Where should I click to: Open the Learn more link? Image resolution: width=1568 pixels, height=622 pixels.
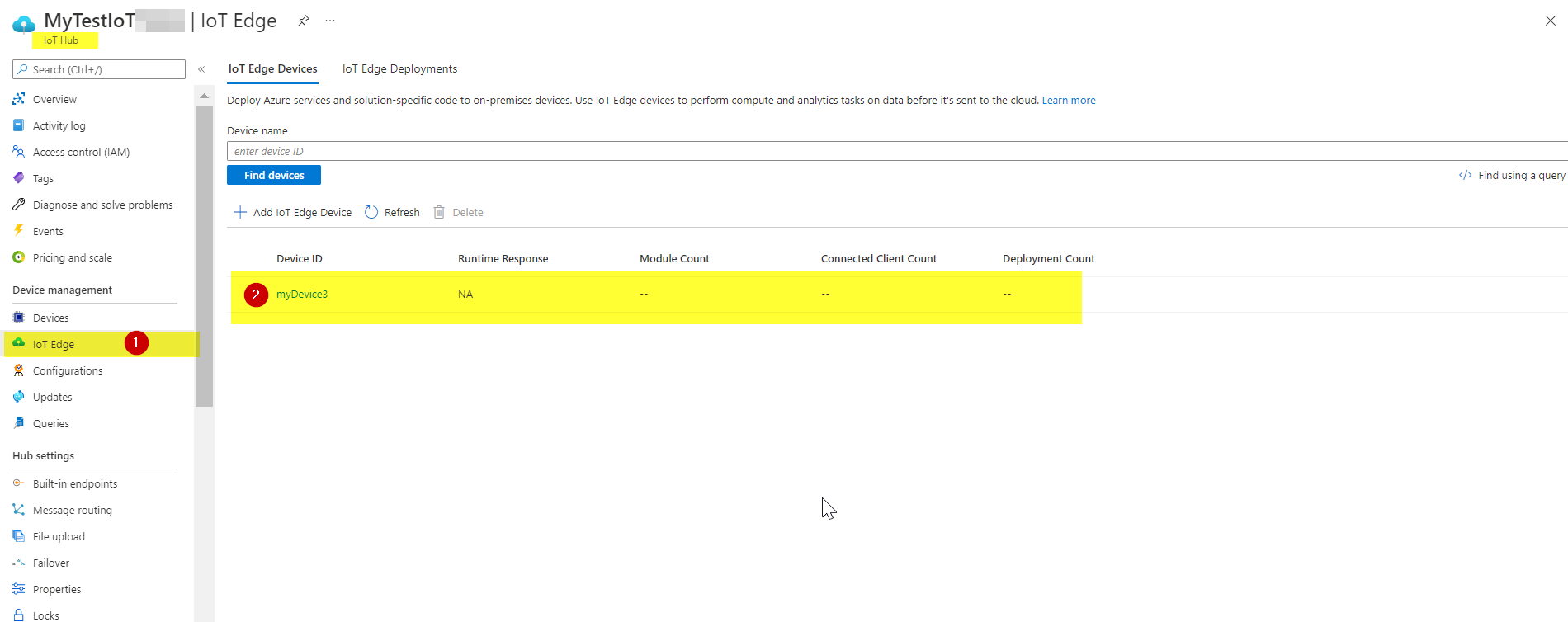(x=1069, y=100)
